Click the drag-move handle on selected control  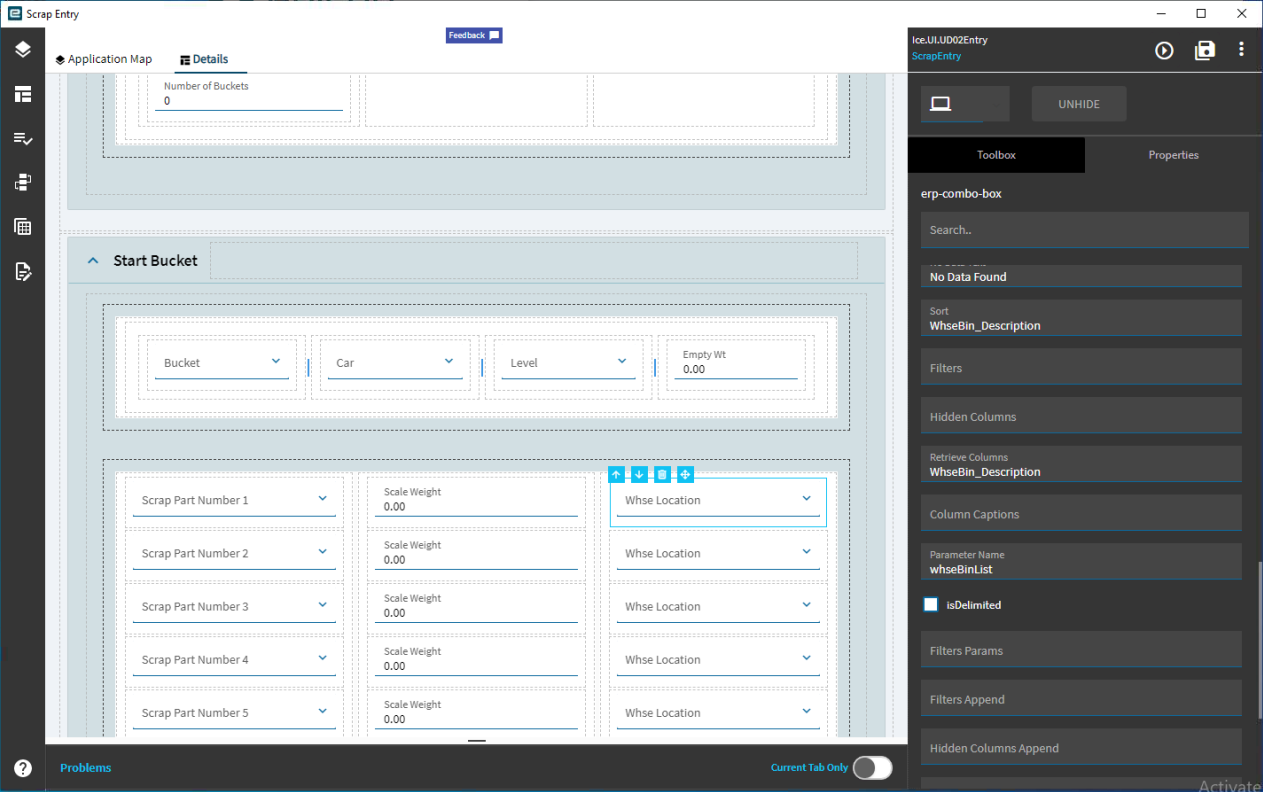685,474
